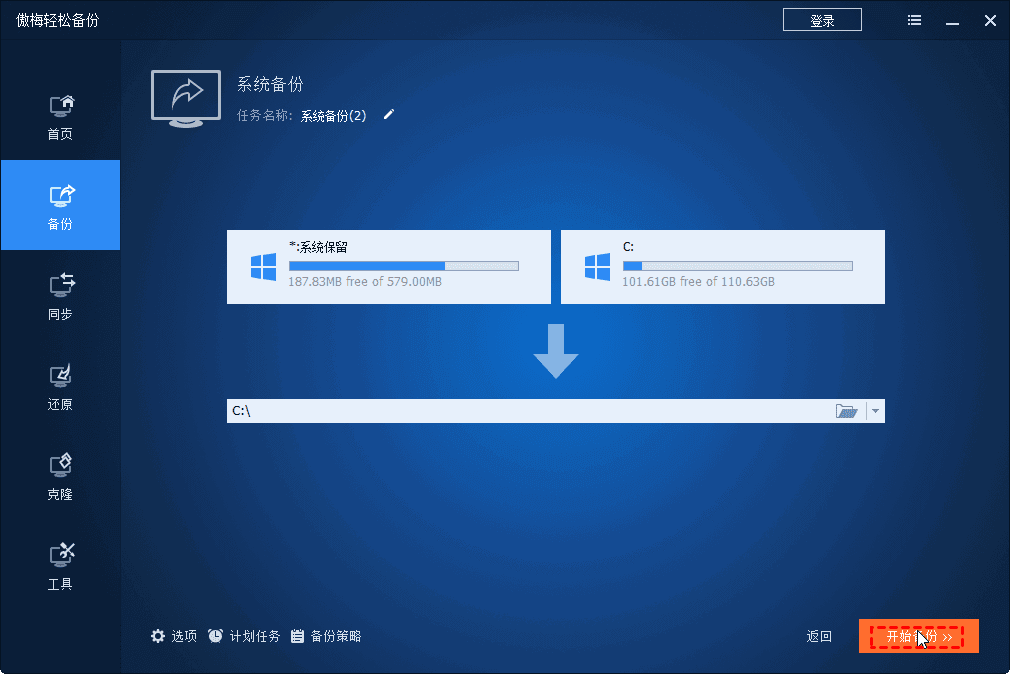Viewport: 1010px width, 674px height.
Task: Start backup with 开始备份 button
Action: coord(917,636)
